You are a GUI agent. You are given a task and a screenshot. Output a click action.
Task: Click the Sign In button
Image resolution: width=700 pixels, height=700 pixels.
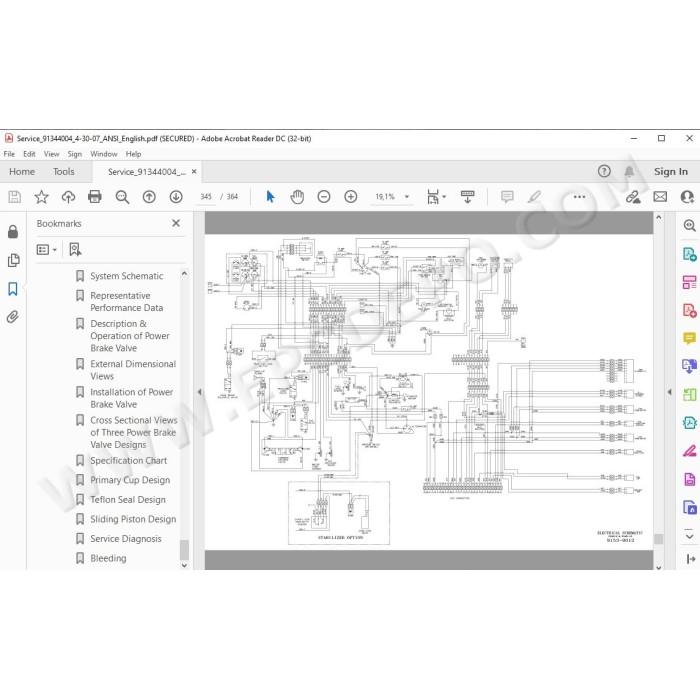point(671,171)
